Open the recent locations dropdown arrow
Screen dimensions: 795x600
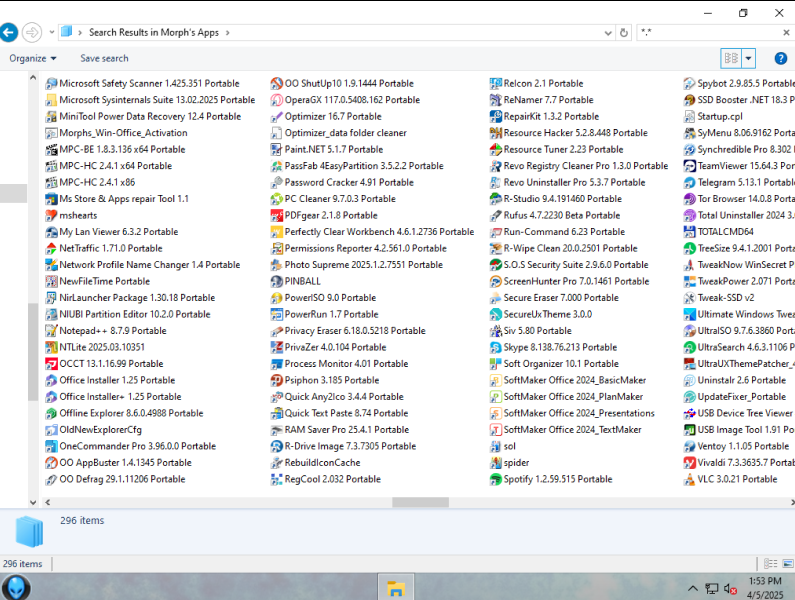52,32
